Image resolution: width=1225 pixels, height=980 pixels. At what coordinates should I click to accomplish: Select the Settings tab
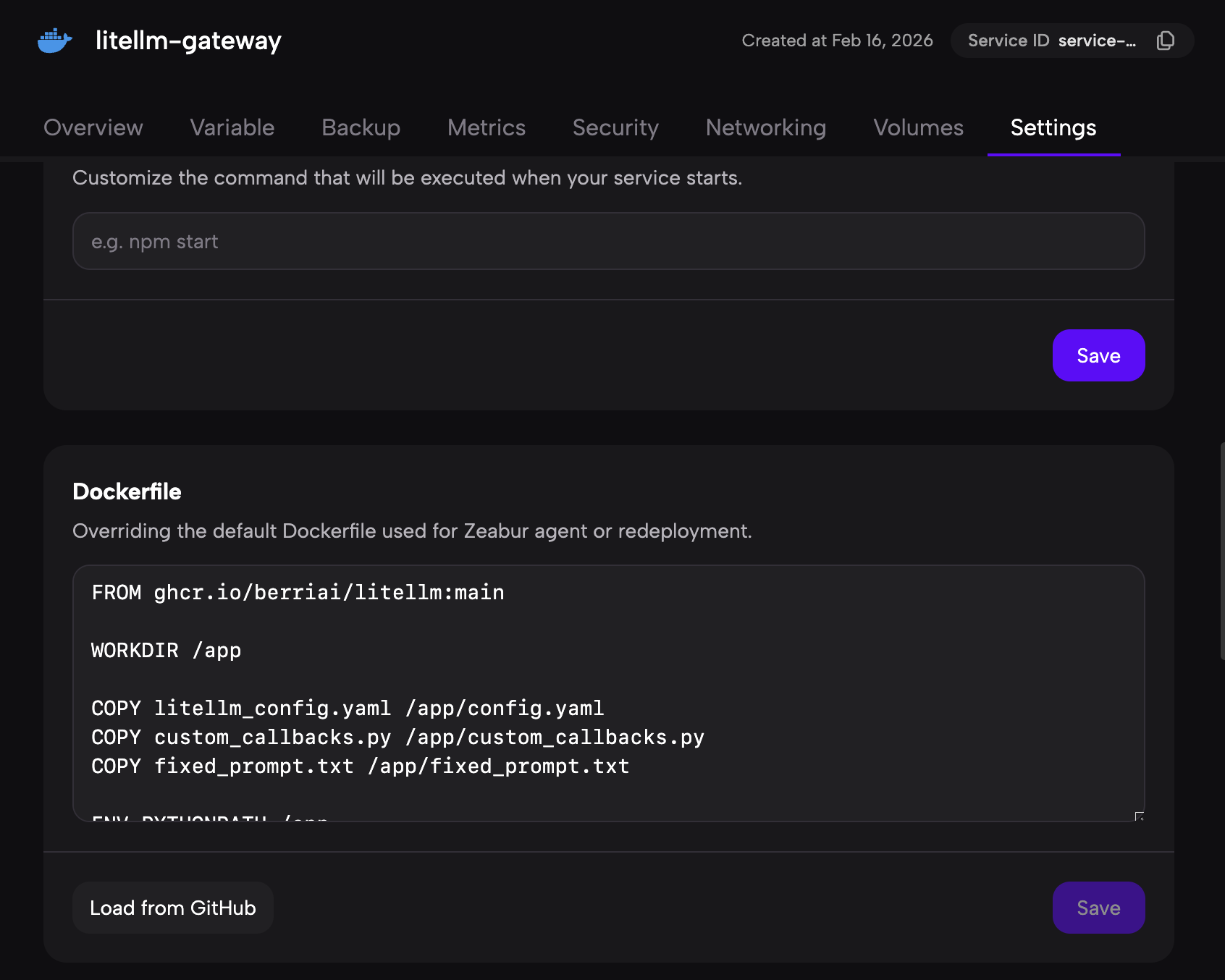click(x=1053, y=127)
